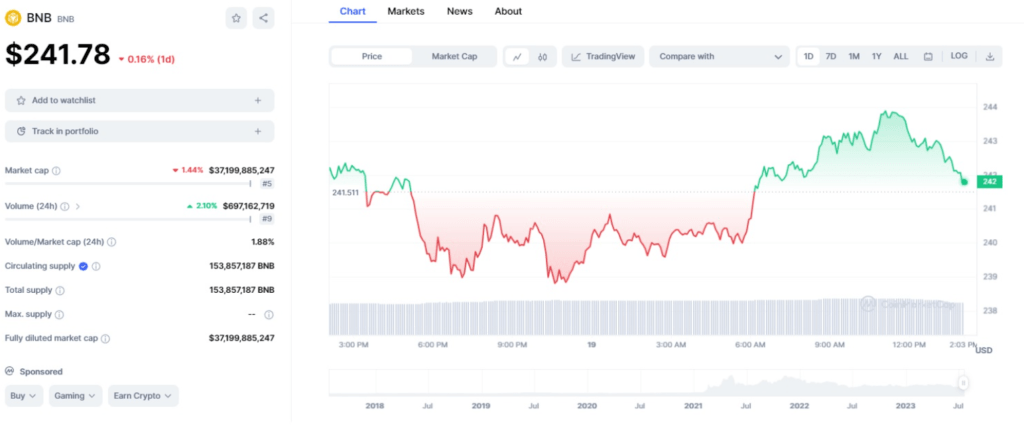This screenshot has height=428, width=1024.
Task: Expand the Buy dropdown
Action: pos(25,396)
